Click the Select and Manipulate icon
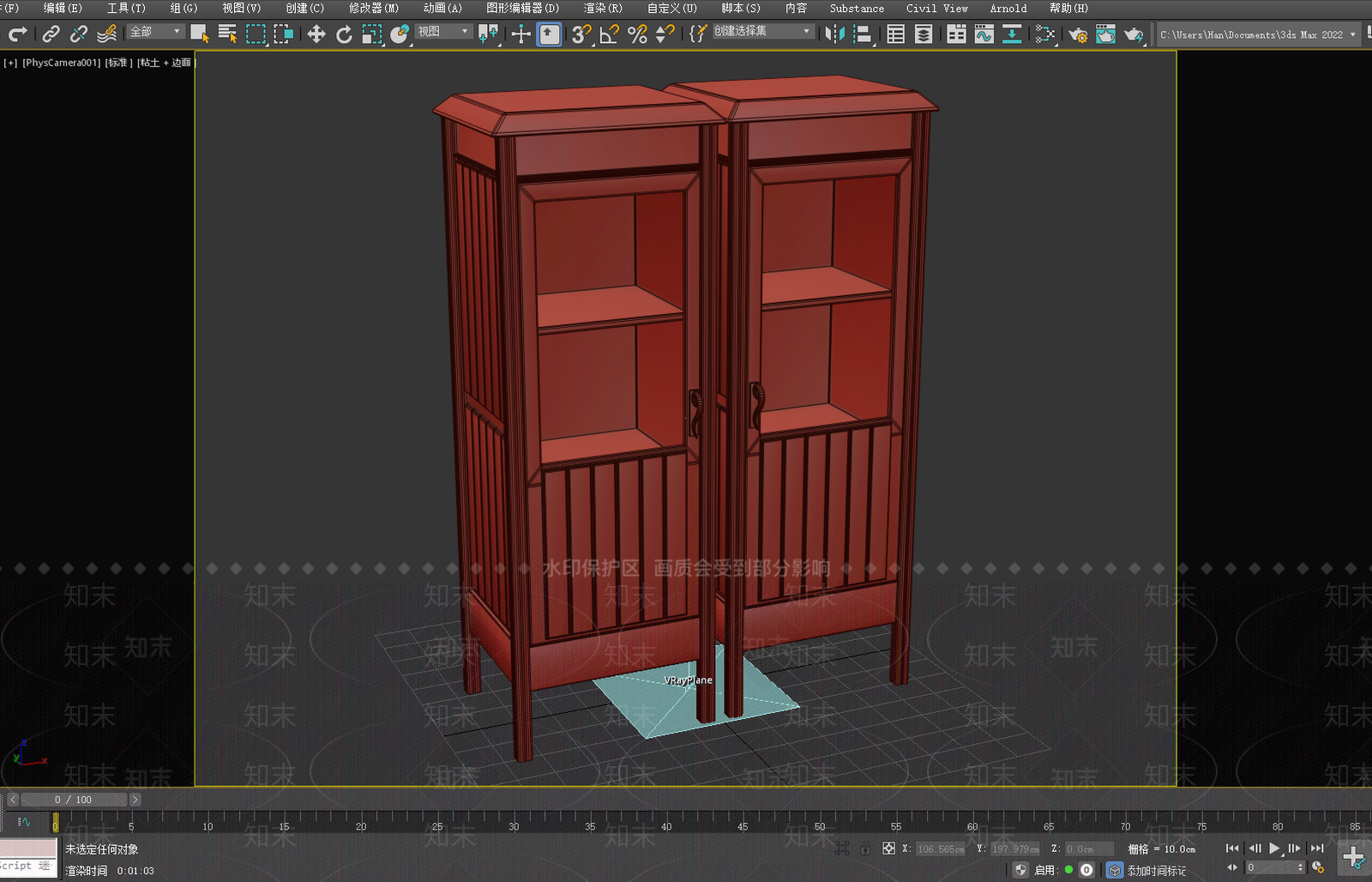Viewport: 1372px width, 882px height. pos(521,34)
